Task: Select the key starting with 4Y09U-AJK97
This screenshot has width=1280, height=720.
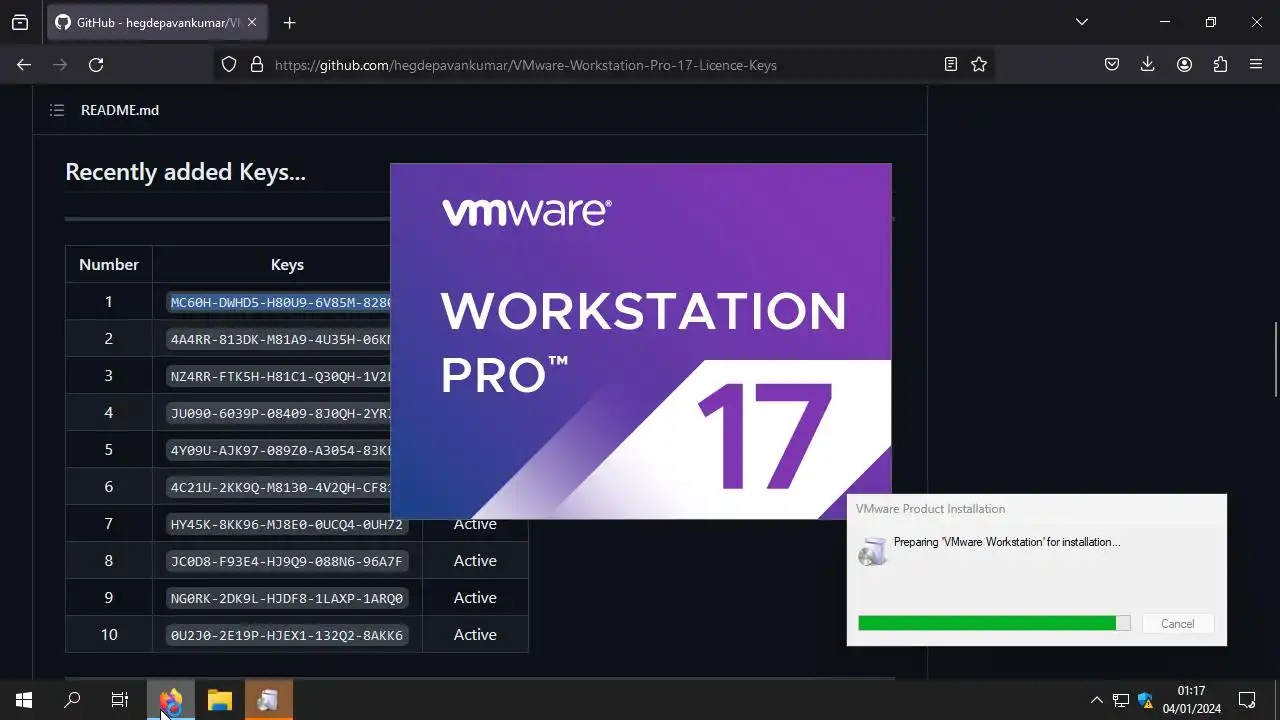Action: [x=279, y=450]
